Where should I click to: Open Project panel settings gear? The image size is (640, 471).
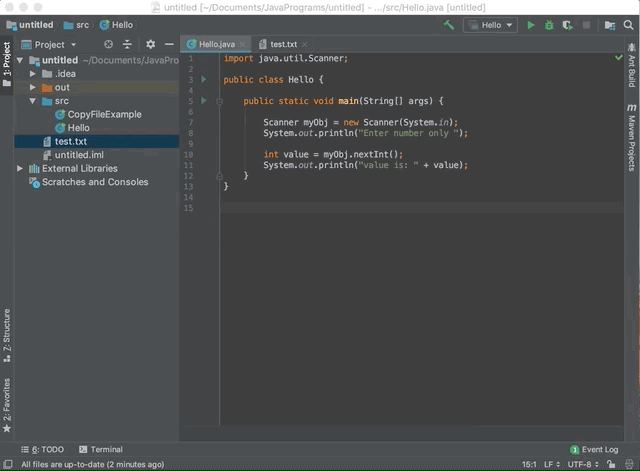point(151,44)
